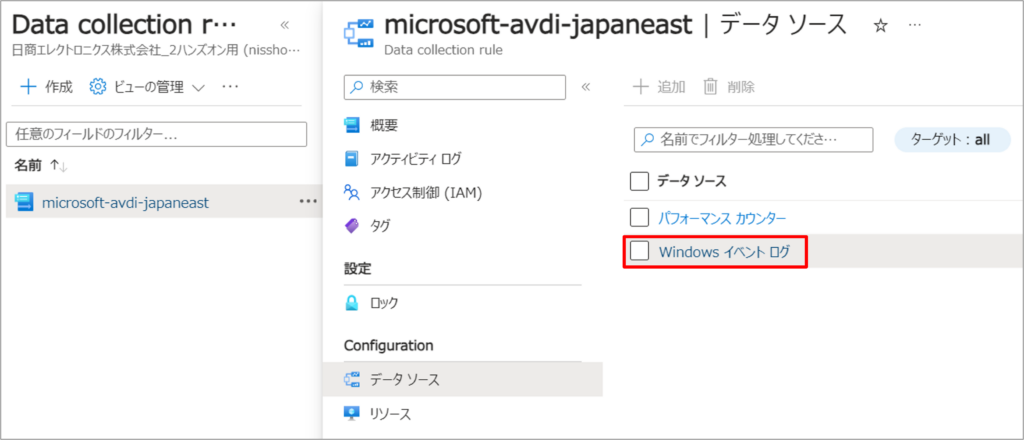Focus the 任意のフィールドのフィルター input
The image size is (1024, 440).
156,134
